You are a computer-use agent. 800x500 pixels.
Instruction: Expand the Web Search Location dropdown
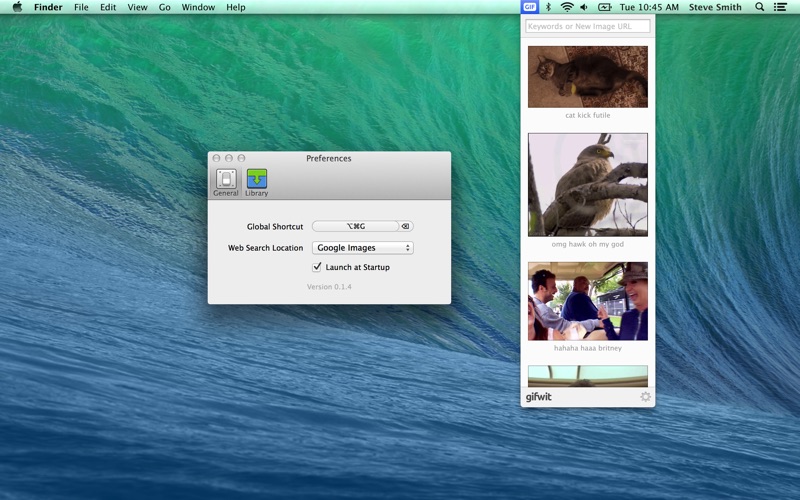[363, 247]
